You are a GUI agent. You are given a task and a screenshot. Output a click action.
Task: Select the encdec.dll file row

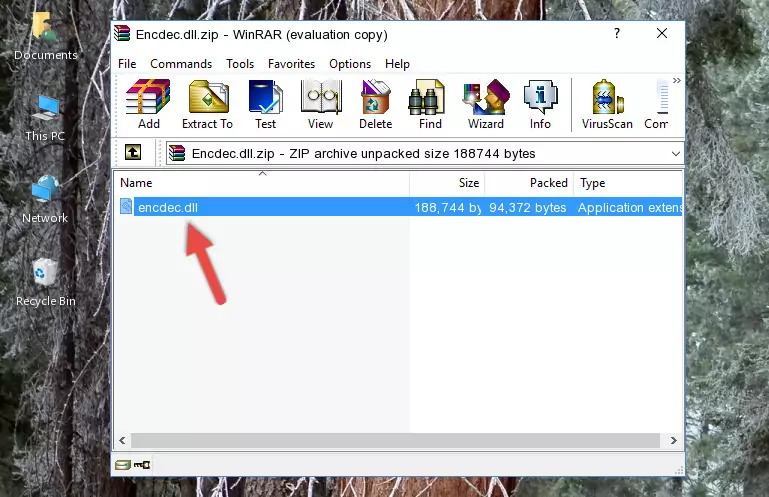click(x=399, y=207)
